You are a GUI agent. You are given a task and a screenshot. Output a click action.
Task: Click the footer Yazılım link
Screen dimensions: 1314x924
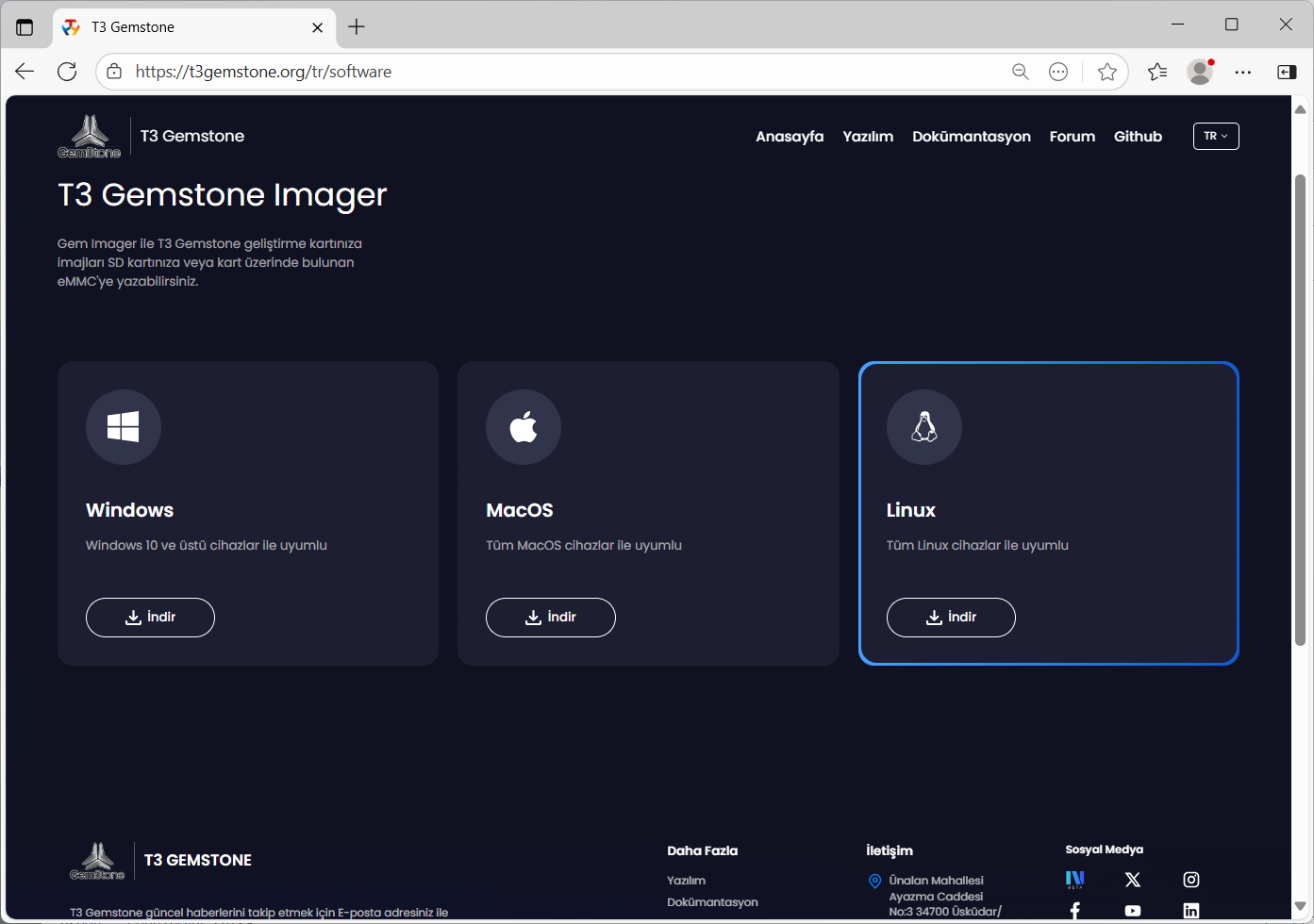pyautogui.click(x=686, y=881)
